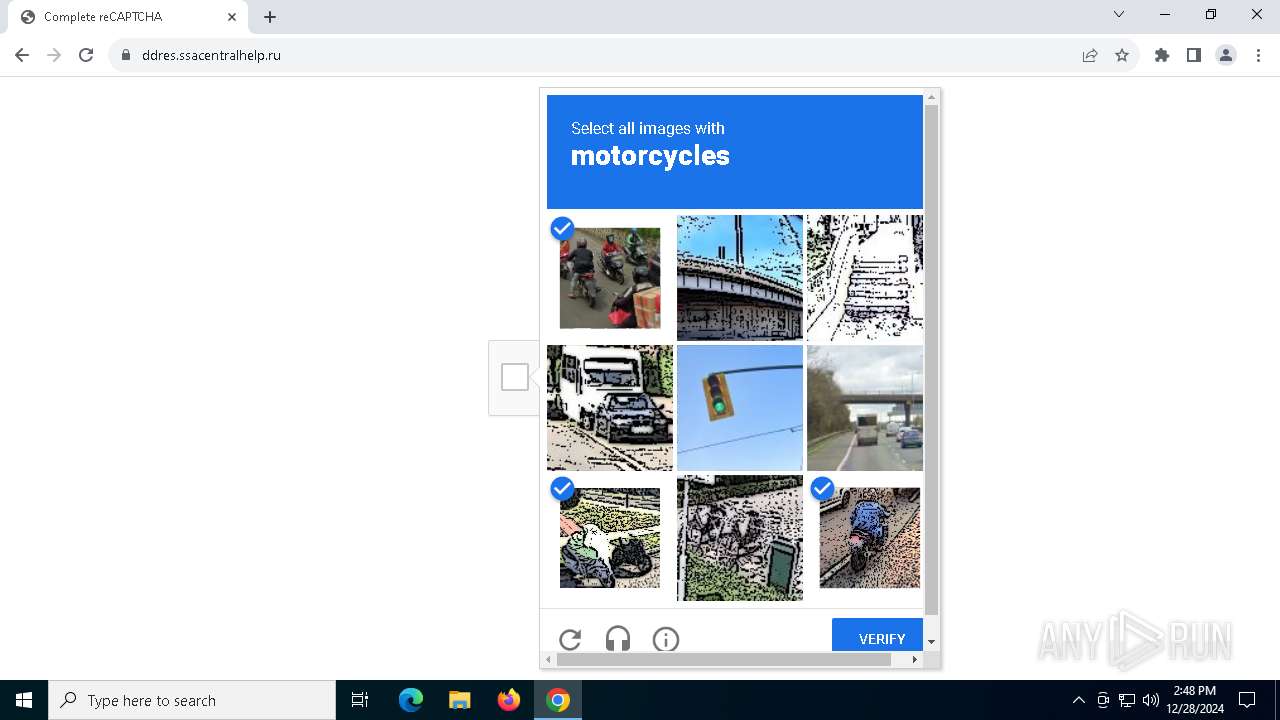Open the notification center icon
1280x720 pixels.
1247,700
